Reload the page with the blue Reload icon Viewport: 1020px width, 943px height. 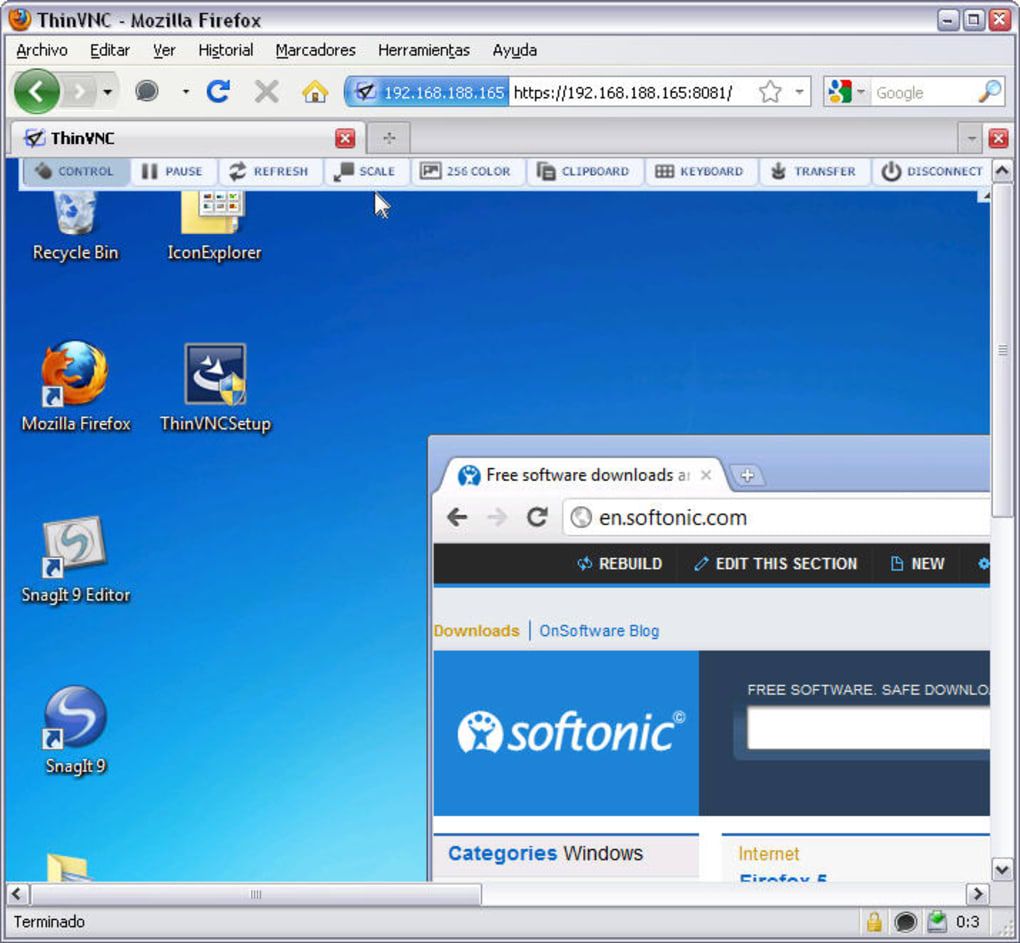[x=219, y=91]
